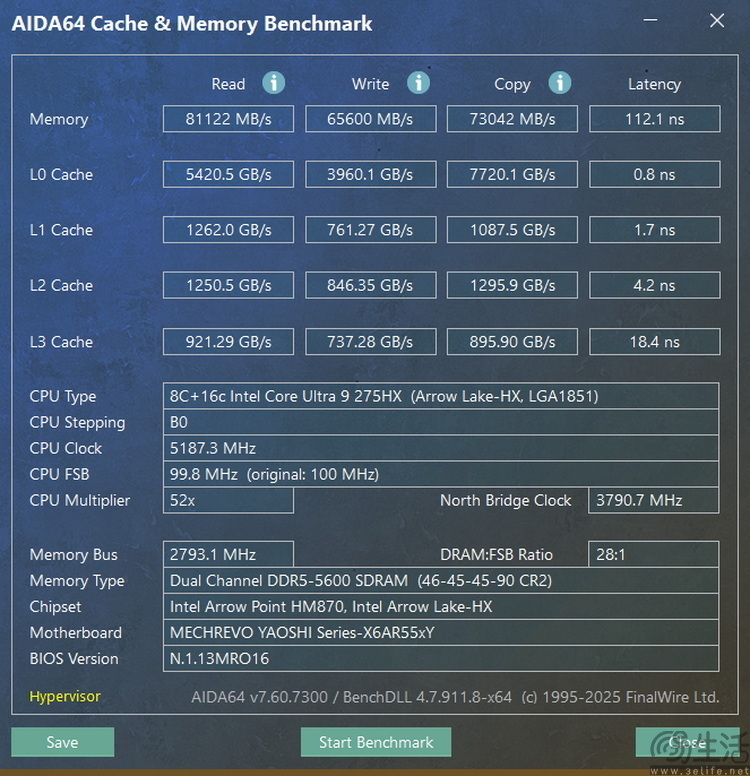Click the CPU Type label
The image size is (750, 776).
click(63, 396)
